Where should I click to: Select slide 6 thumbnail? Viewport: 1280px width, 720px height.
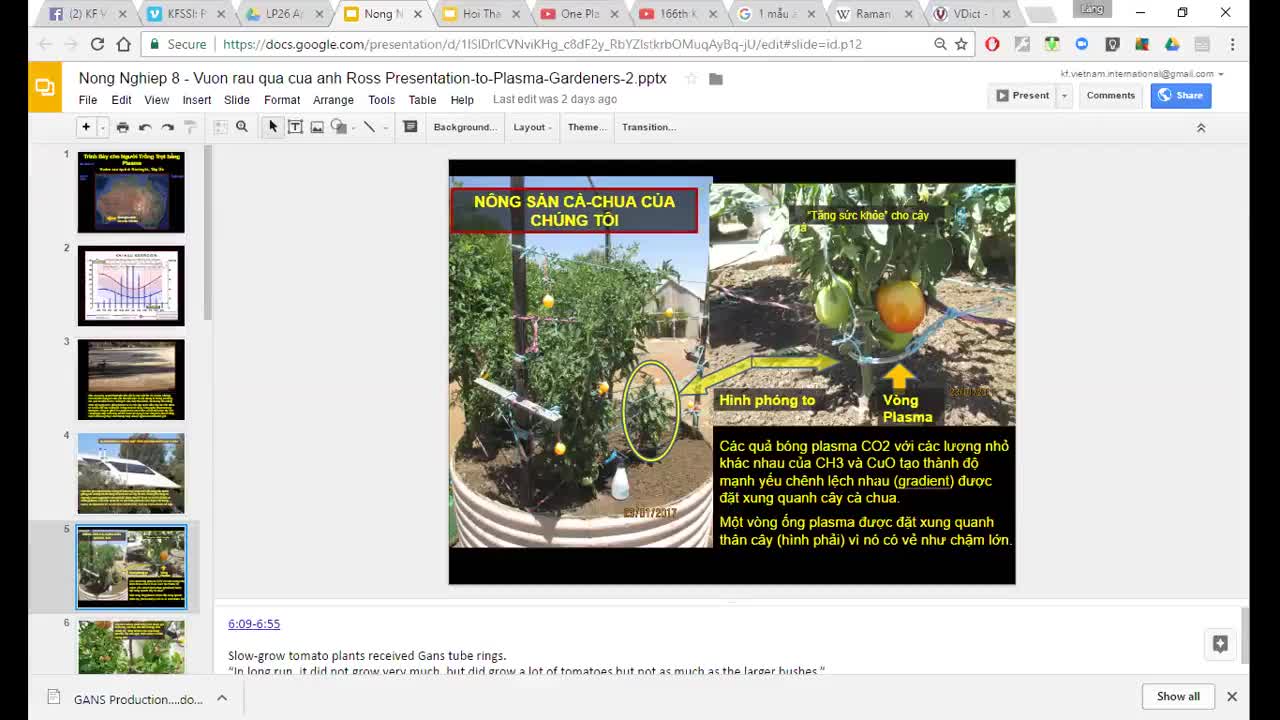click(x=131, y=647)
